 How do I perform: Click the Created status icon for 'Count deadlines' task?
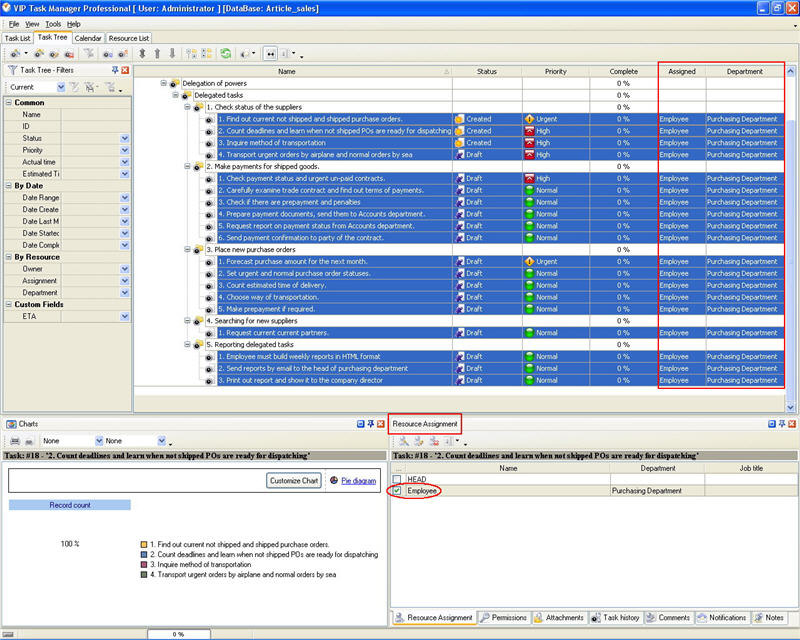pyautogui.click(x=460, y=131)
